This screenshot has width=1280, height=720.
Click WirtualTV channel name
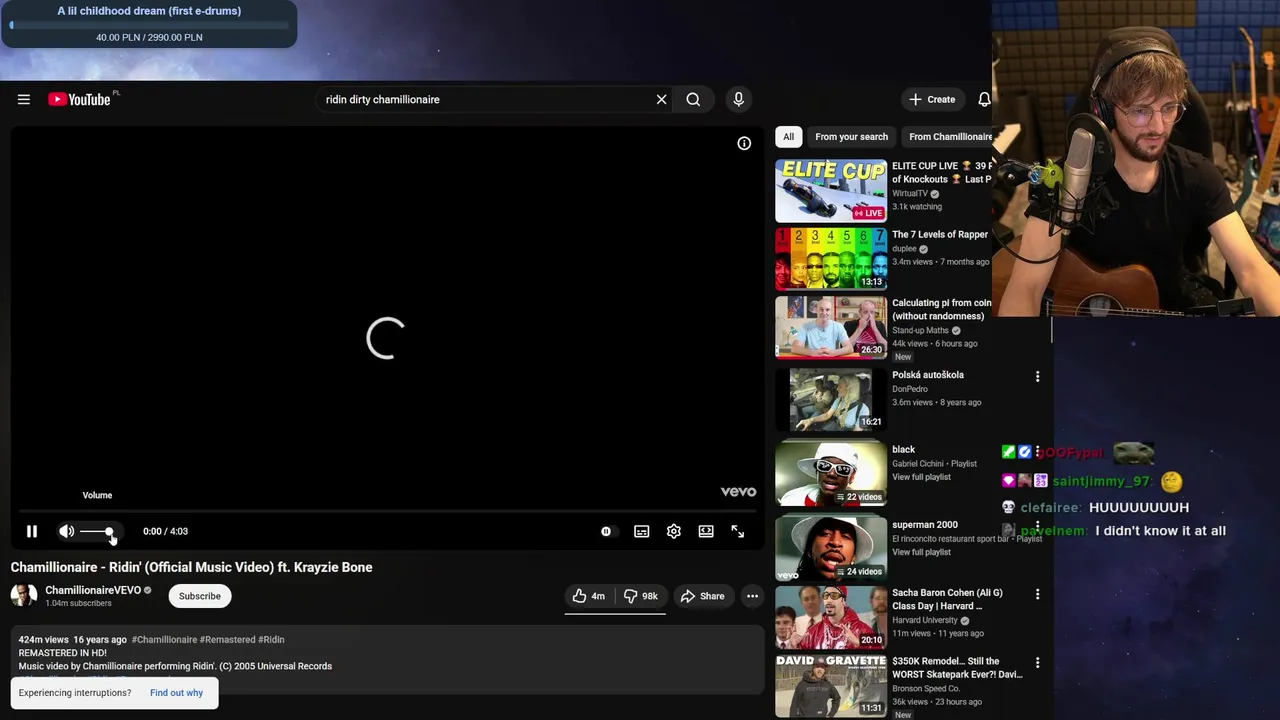point(910,194)
